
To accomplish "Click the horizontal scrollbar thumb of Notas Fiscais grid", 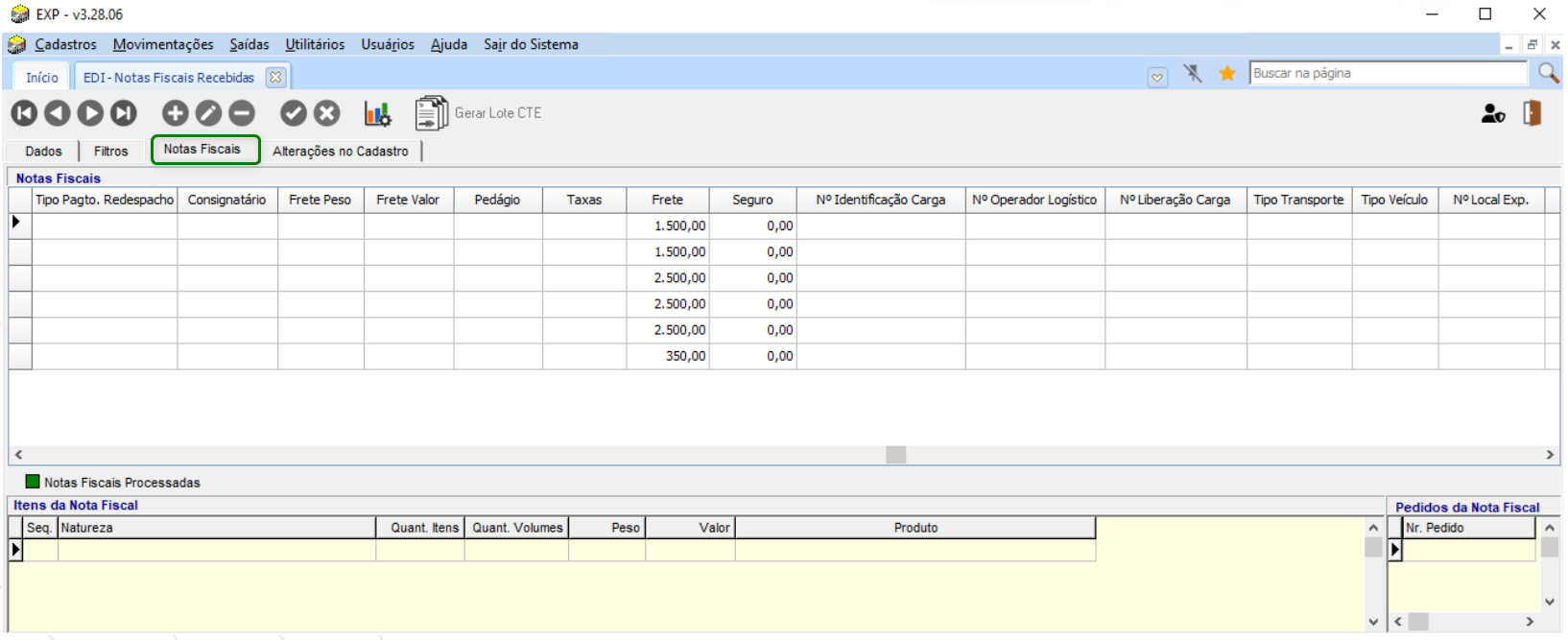I will tap(896, 455).
